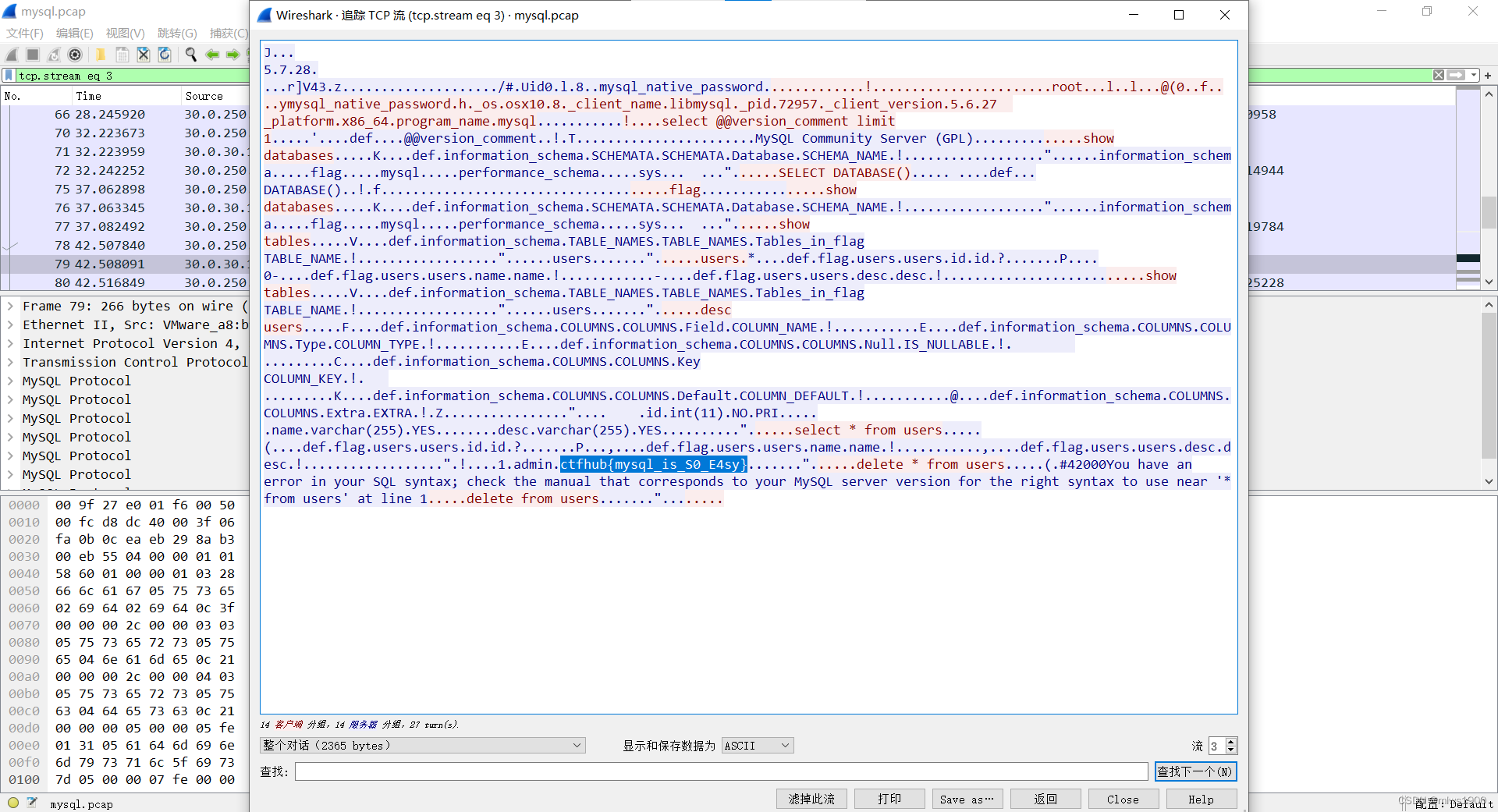Open a capture file using the folder icon
Screen dimensions: 1498x812
click(100, 55)
